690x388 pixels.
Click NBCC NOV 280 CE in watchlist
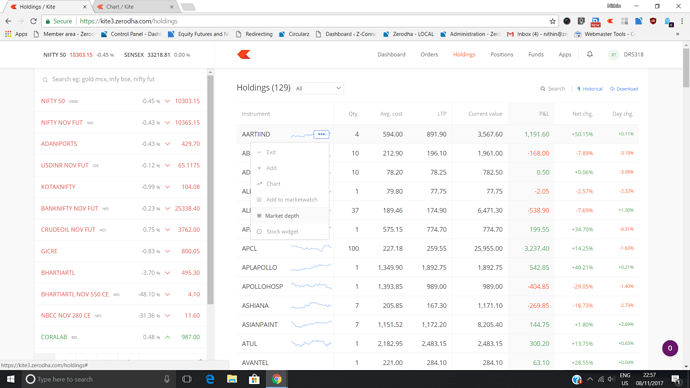[x=66, y=315]
